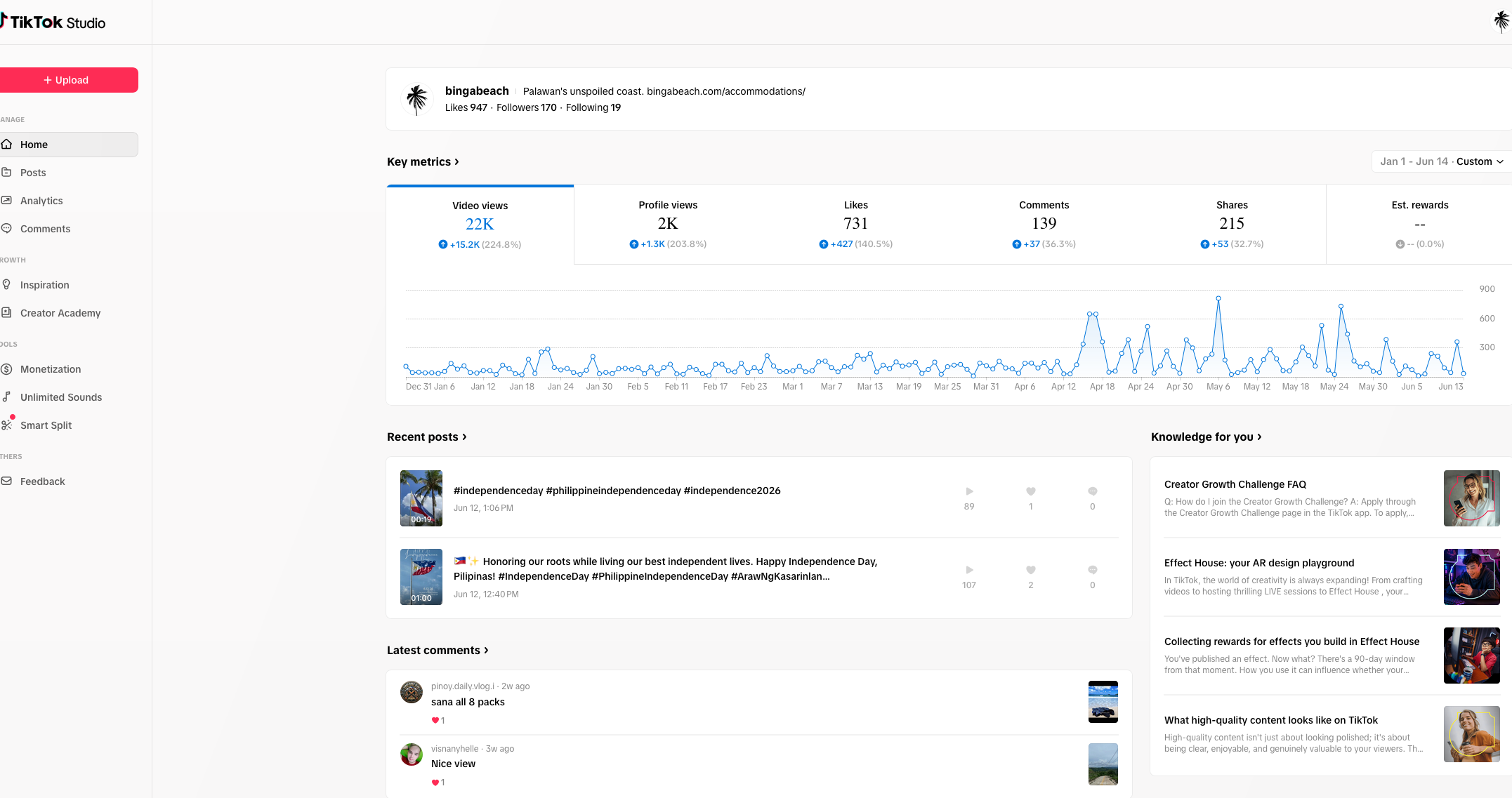The height and width of the screenshot is (798, 1512).
Task: Click Effect House article thumbnail image
Action: [x=1472, y=577]
